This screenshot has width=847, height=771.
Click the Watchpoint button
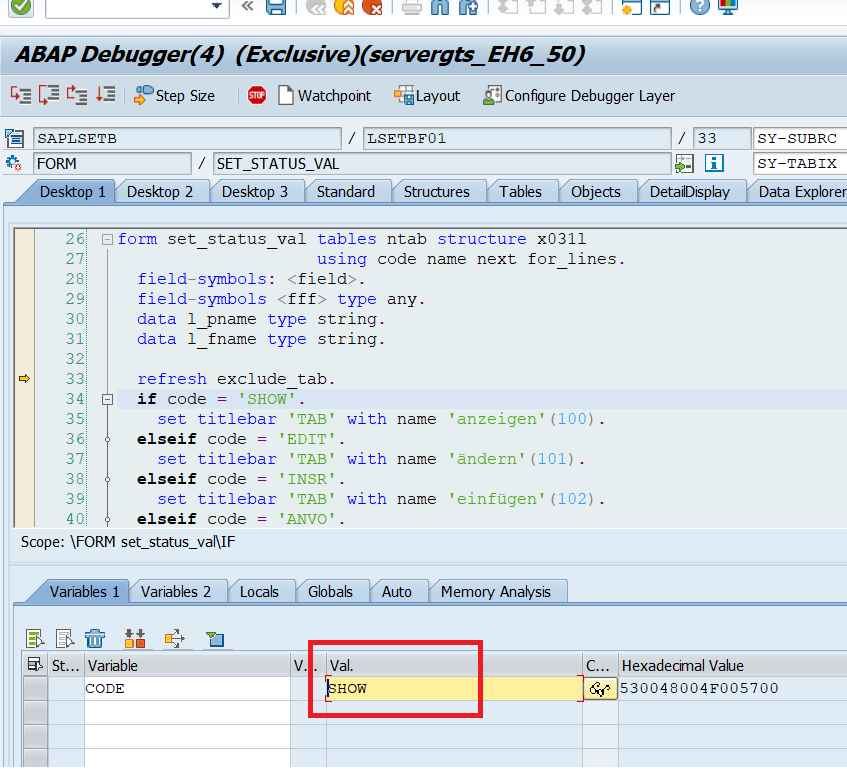point(323,95)
